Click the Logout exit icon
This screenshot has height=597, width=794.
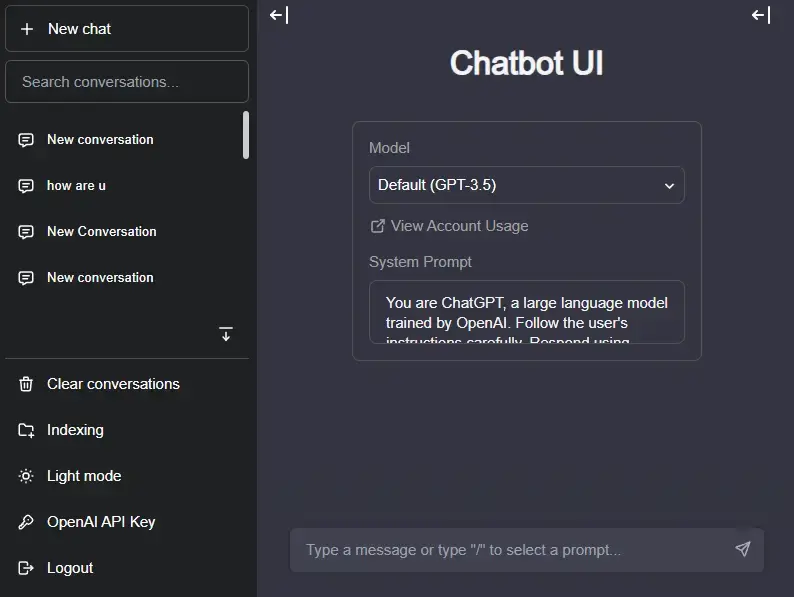(26, 568)
